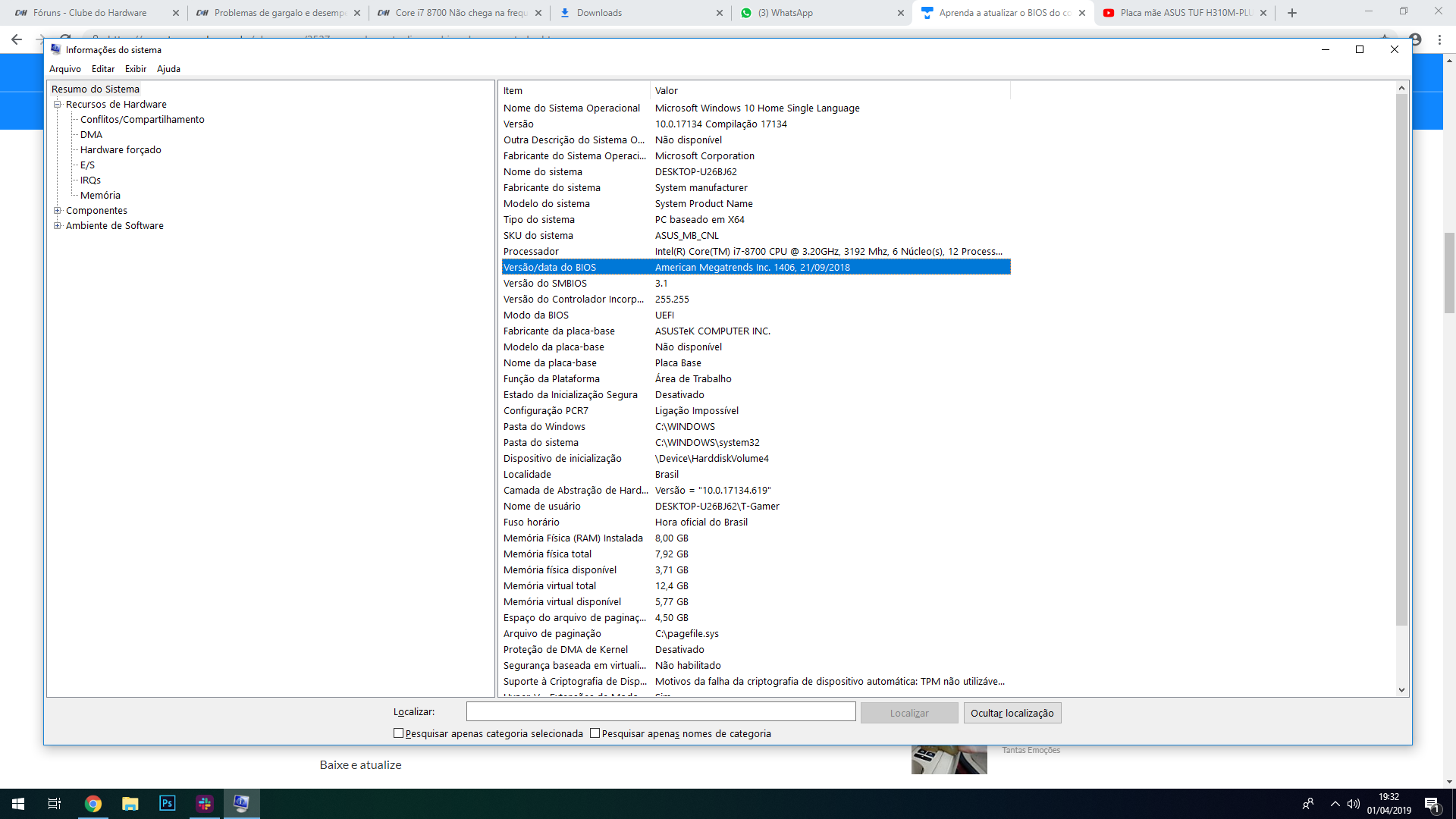1456x819 pixels.
Task: Launch Photoshop from the taskbar
Action: pyautogui.click(x=168, y=804)
